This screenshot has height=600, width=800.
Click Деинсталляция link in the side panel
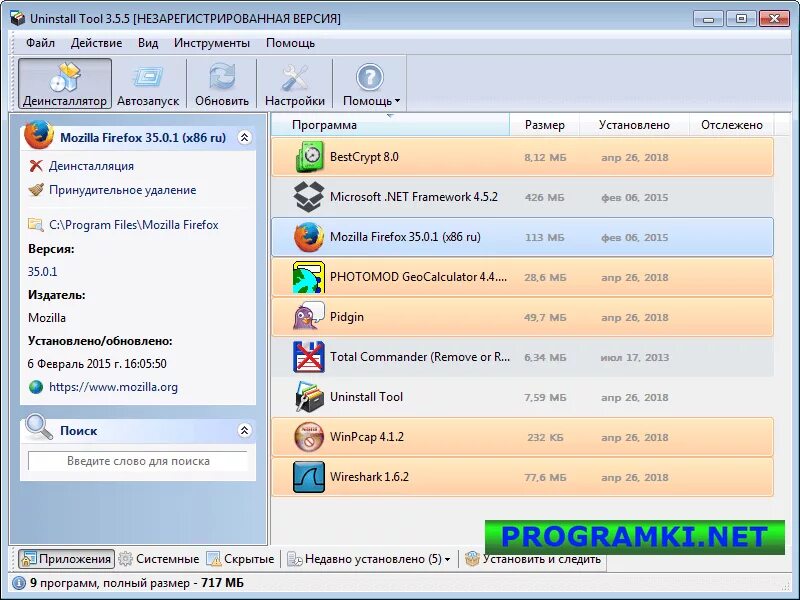pos(91,166)
